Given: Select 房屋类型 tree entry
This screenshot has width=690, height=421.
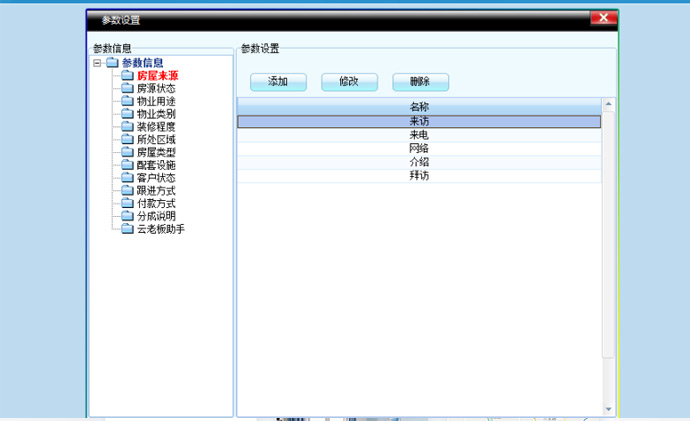Looking at the screenshot, I should point(156,152).
